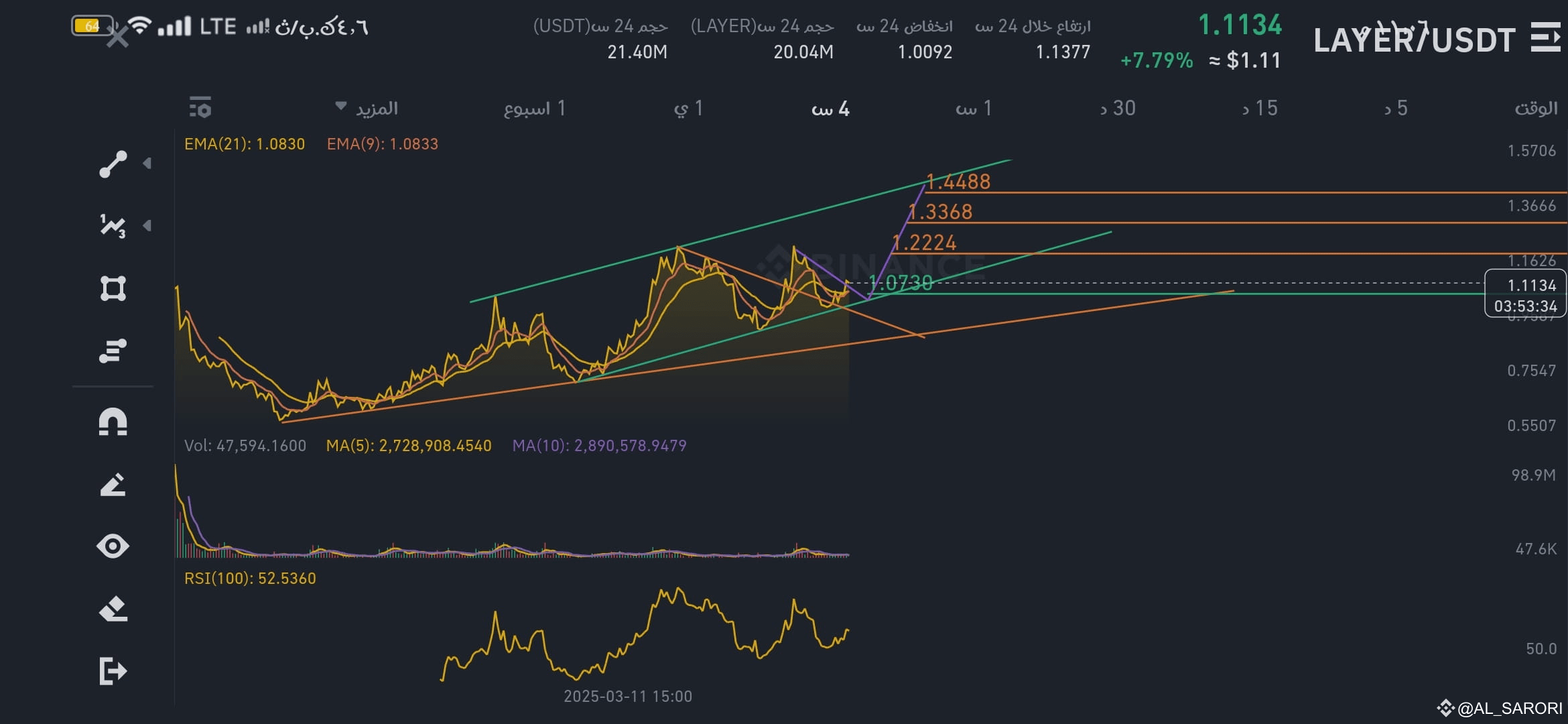Switch to the 1 ي daily timeframe
1568x724 pixels.
pyautogui.click(x=688, y=108)
